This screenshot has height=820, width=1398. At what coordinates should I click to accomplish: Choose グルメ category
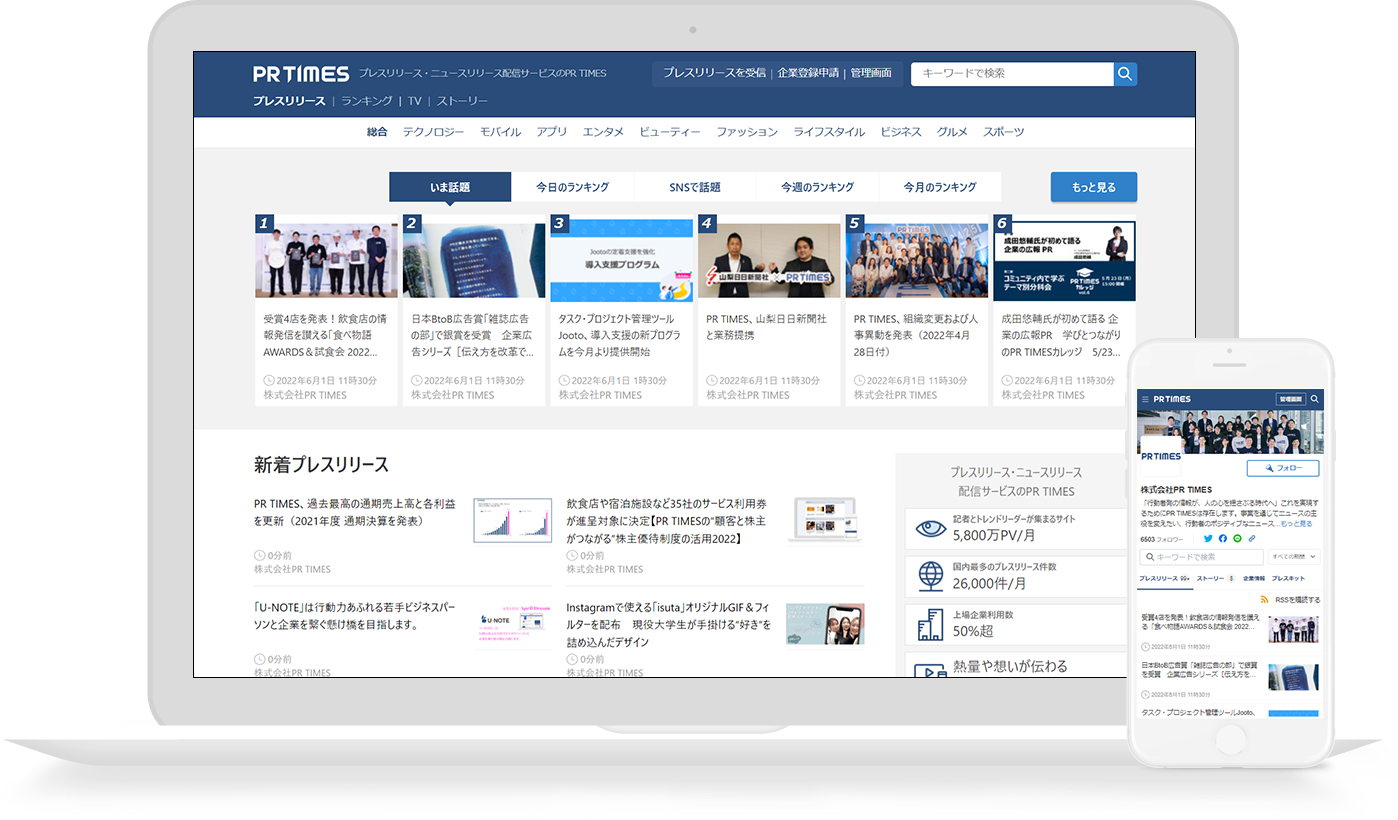point(952,132)
